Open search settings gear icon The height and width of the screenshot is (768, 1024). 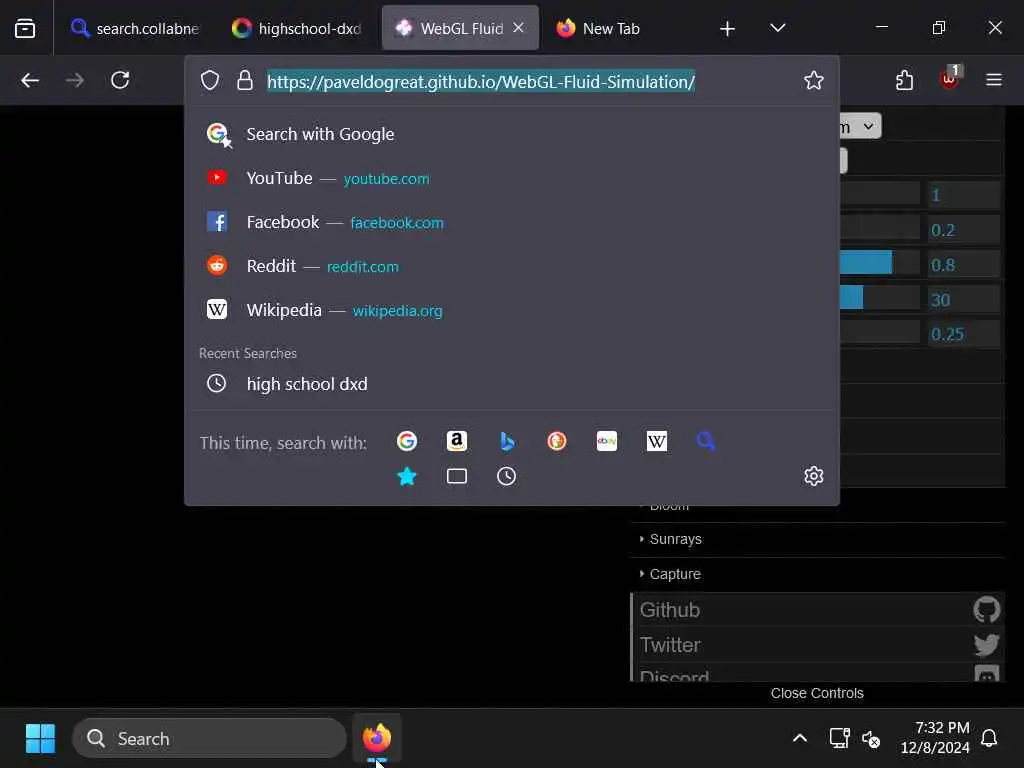tap(814, 476)
